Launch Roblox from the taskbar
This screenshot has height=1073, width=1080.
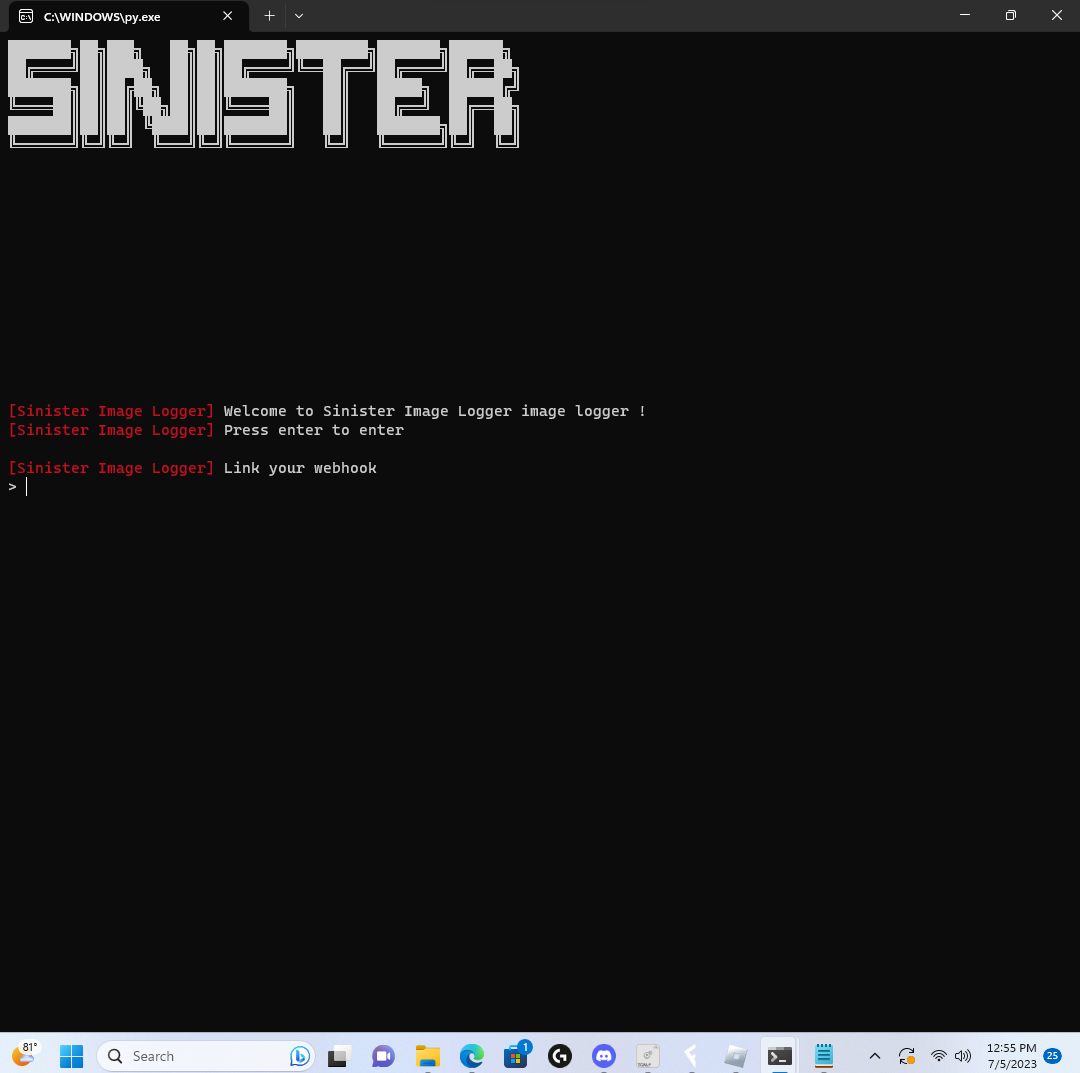pyautogui.click(x=735, y=1055)
